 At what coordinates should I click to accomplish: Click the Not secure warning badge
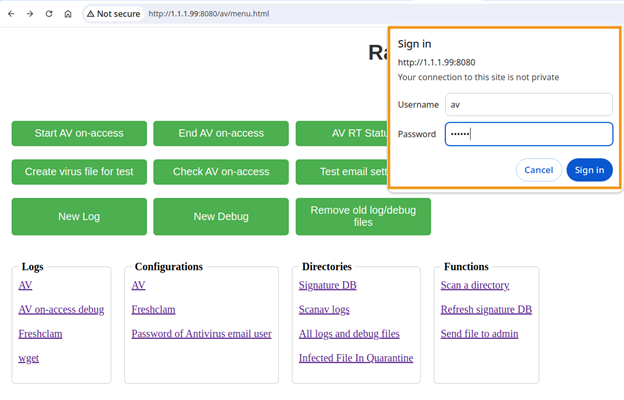[113, 14]
